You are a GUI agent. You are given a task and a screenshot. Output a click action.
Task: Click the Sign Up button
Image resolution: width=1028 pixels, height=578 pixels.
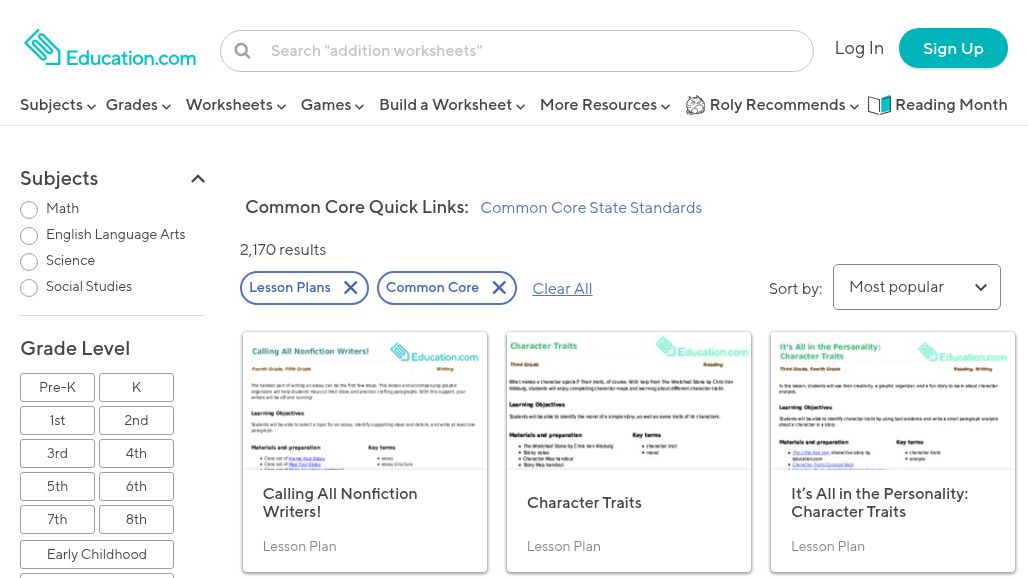pyautogui.click(x=952, y=48)
